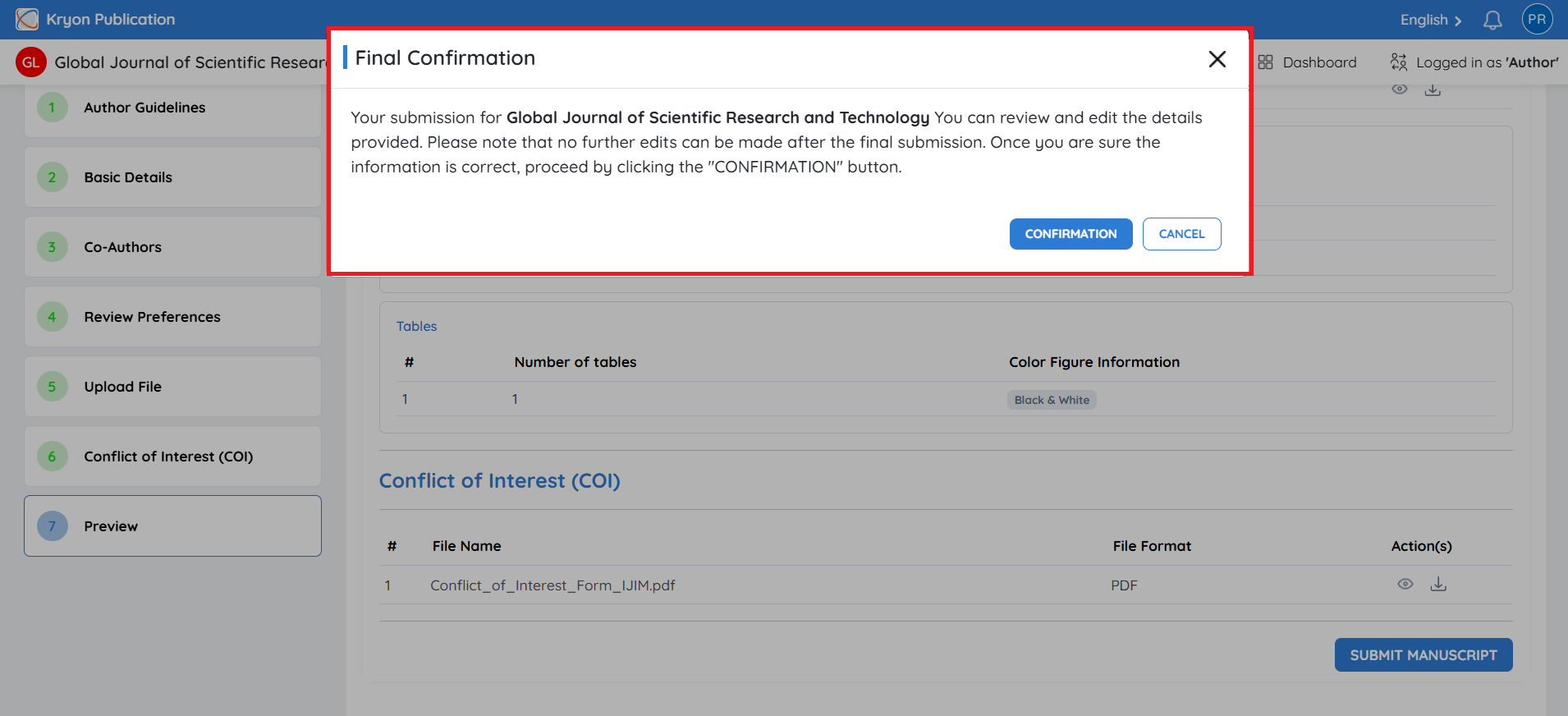Open the Dashboard link
Image resolution: width=1568 pixels, height=716 pixels.
pos(1319,62)
